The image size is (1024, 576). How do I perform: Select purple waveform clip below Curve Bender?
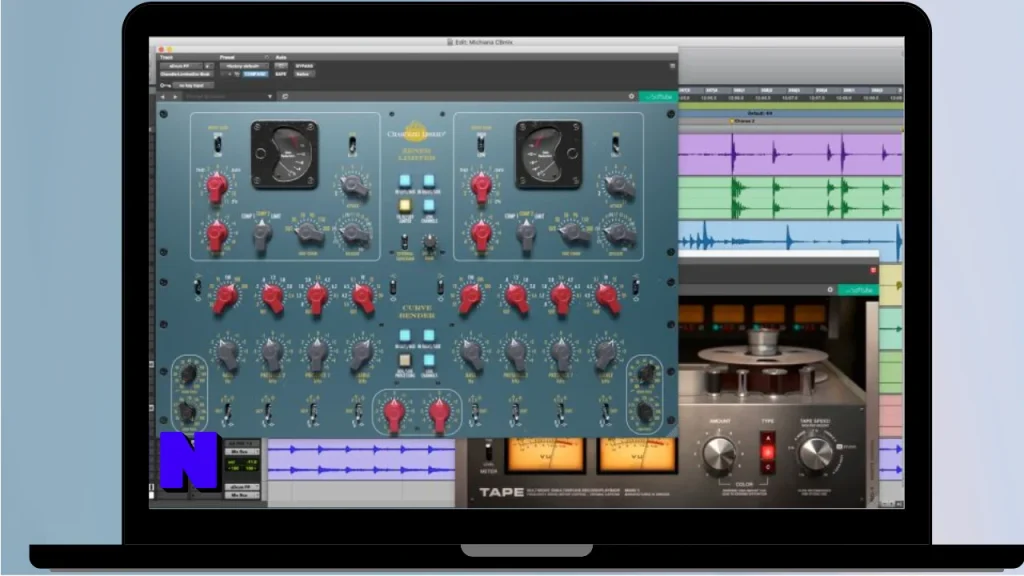(x=361, y=460)
